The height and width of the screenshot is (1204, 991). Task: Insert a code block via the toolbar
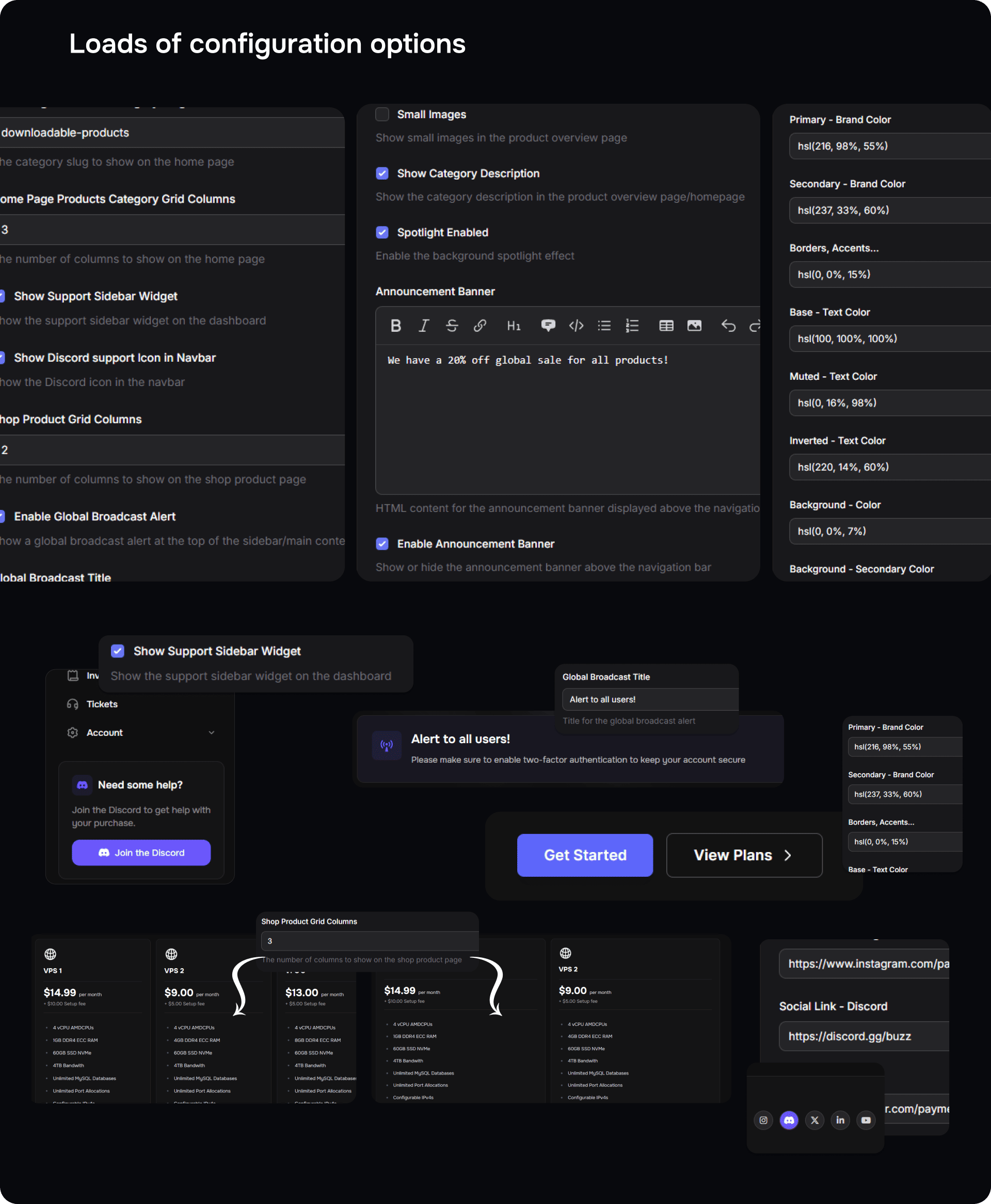coord(576,326)
